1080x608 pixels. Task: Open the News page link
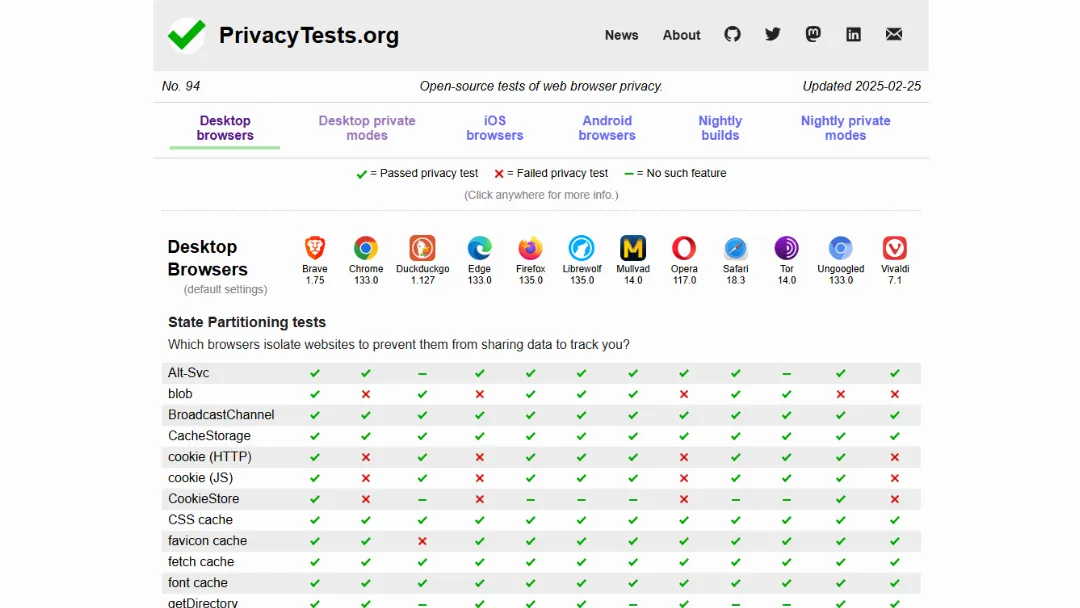(621, 35)
